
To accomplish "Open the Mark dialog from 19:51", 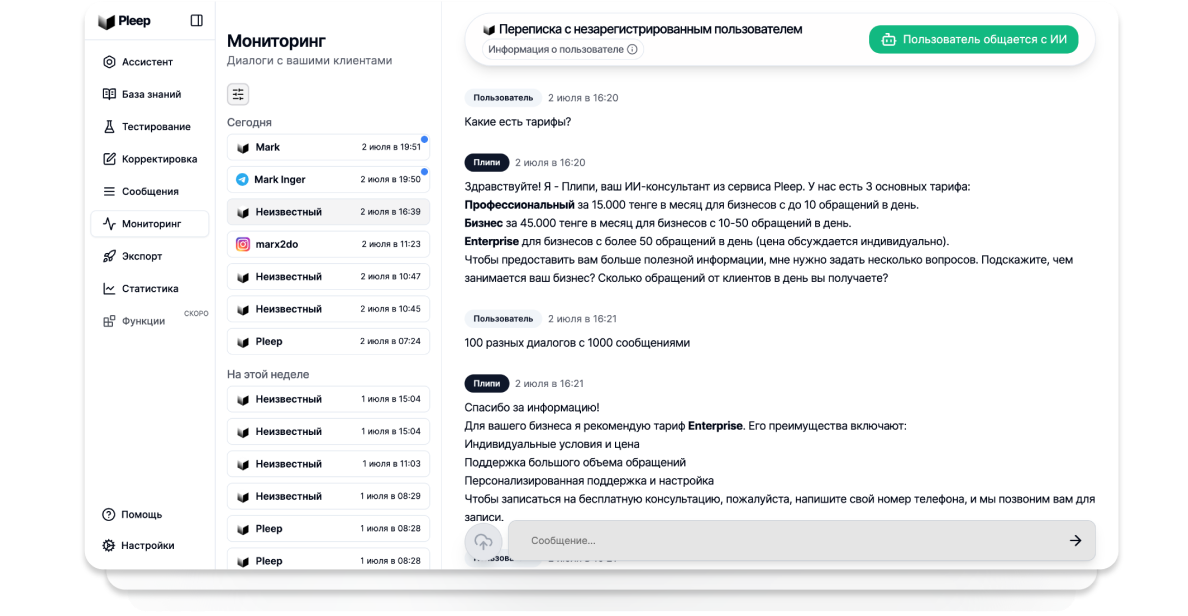I will (x=328, y=147).
